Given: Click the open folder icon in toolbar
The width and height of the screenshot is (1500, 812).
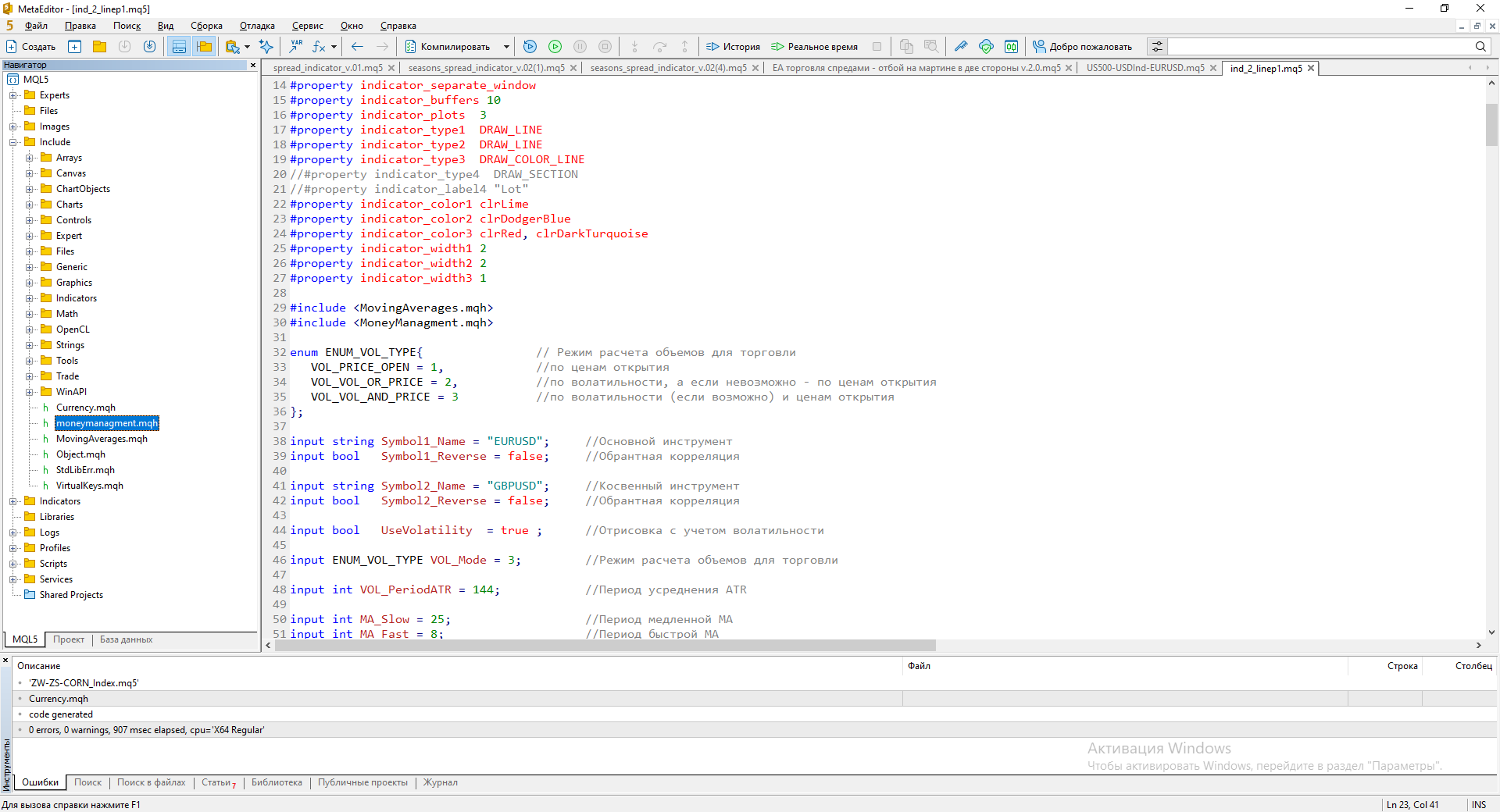Looking at the screenshot, I should pyautogui.click(x=99, y=47).
